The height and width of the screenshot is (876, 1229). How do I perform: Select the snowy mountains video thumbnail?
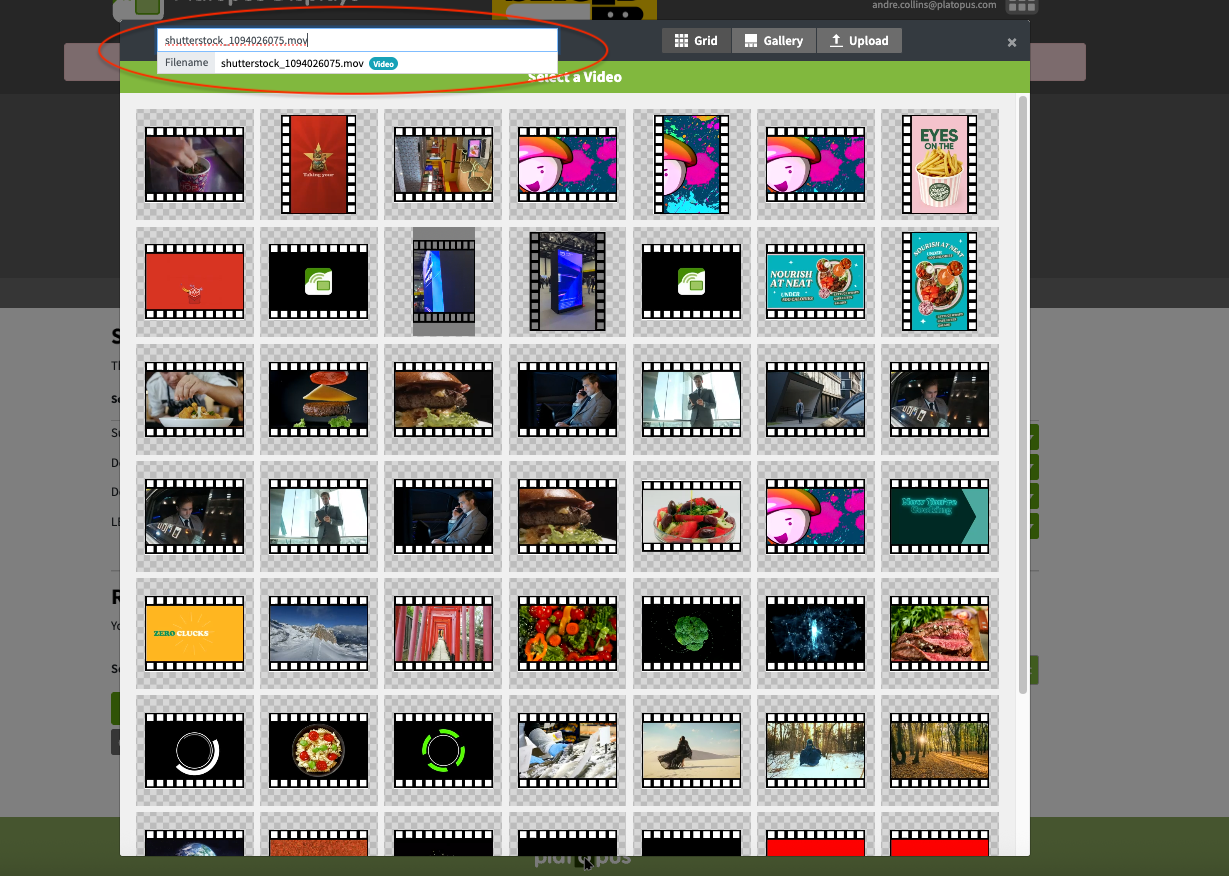[x=319, y=634]
